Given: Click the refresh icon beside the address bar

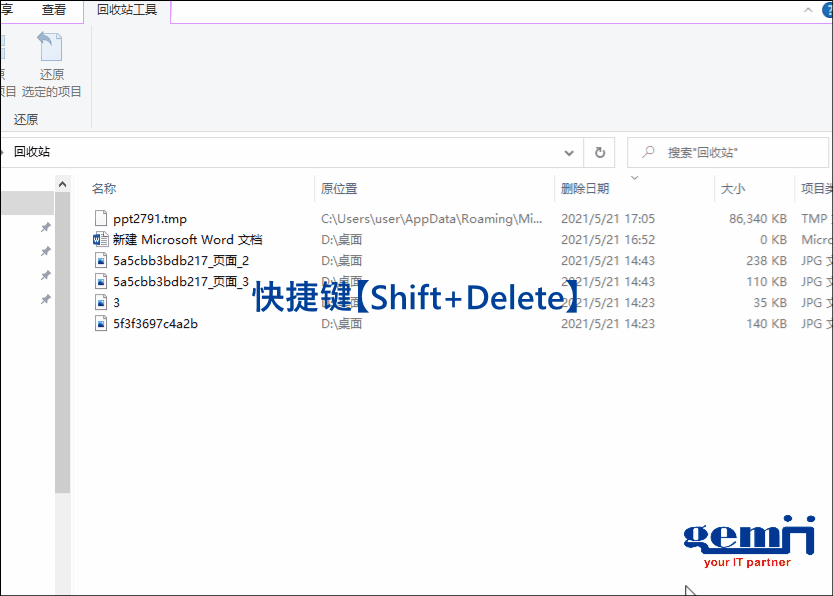Looking at the screenshot, I should (598, 152).
